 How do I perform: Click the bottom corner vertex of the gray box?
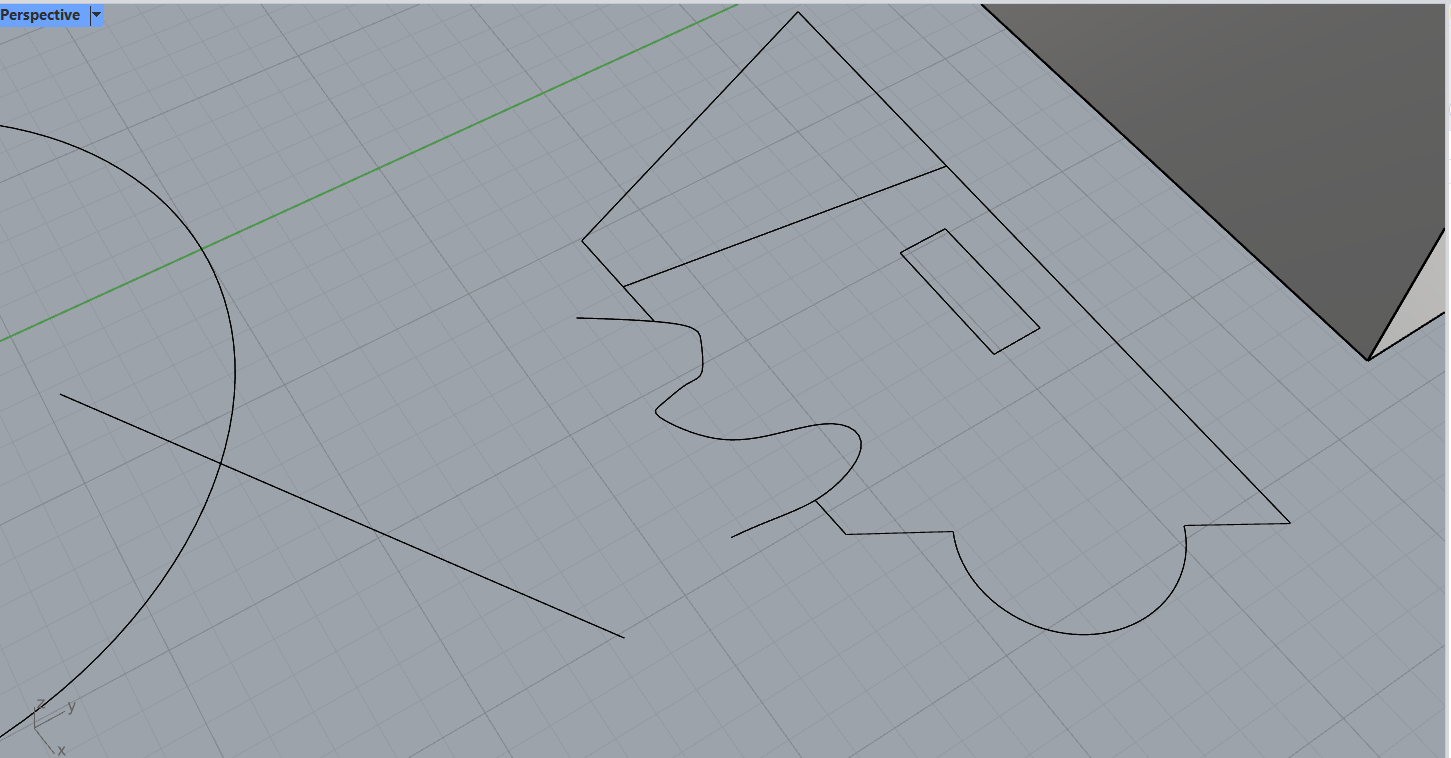pos(1368,360)
